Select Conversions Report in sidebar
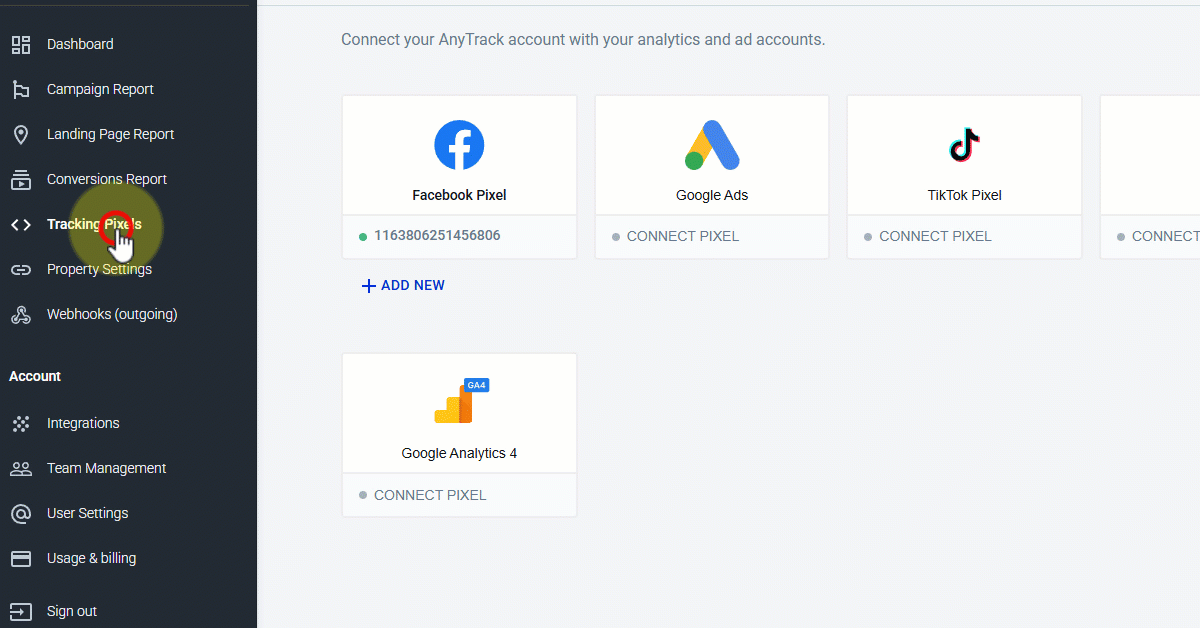The height and width of the screenshot is (628, 1200). (x=107, y=179)
